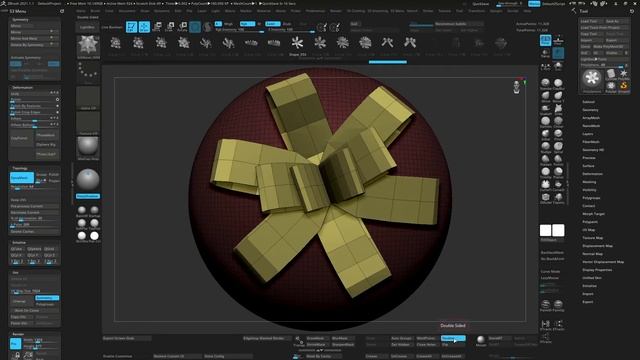Select the Scale transform icon
Screen dimensions: 640x360
pos(170,27)
